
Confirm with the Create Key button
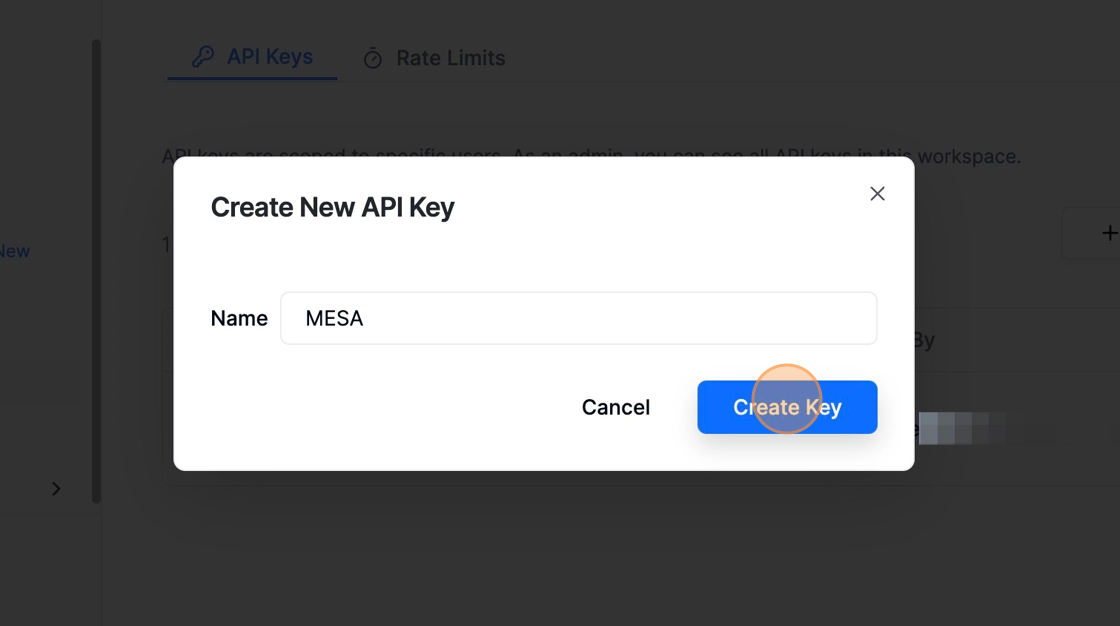click(787, 407)
